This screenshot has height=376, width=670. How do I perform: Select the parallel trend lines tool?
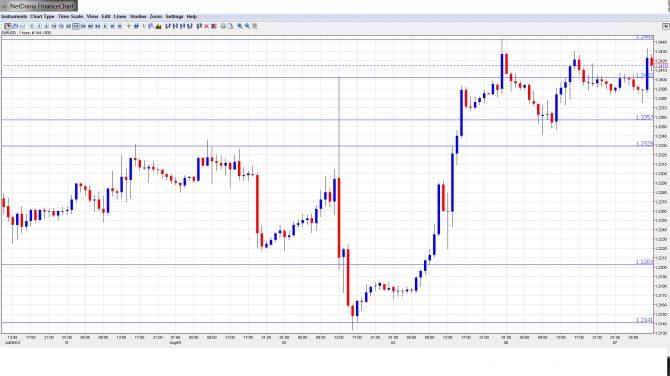[x=136, y=26]
